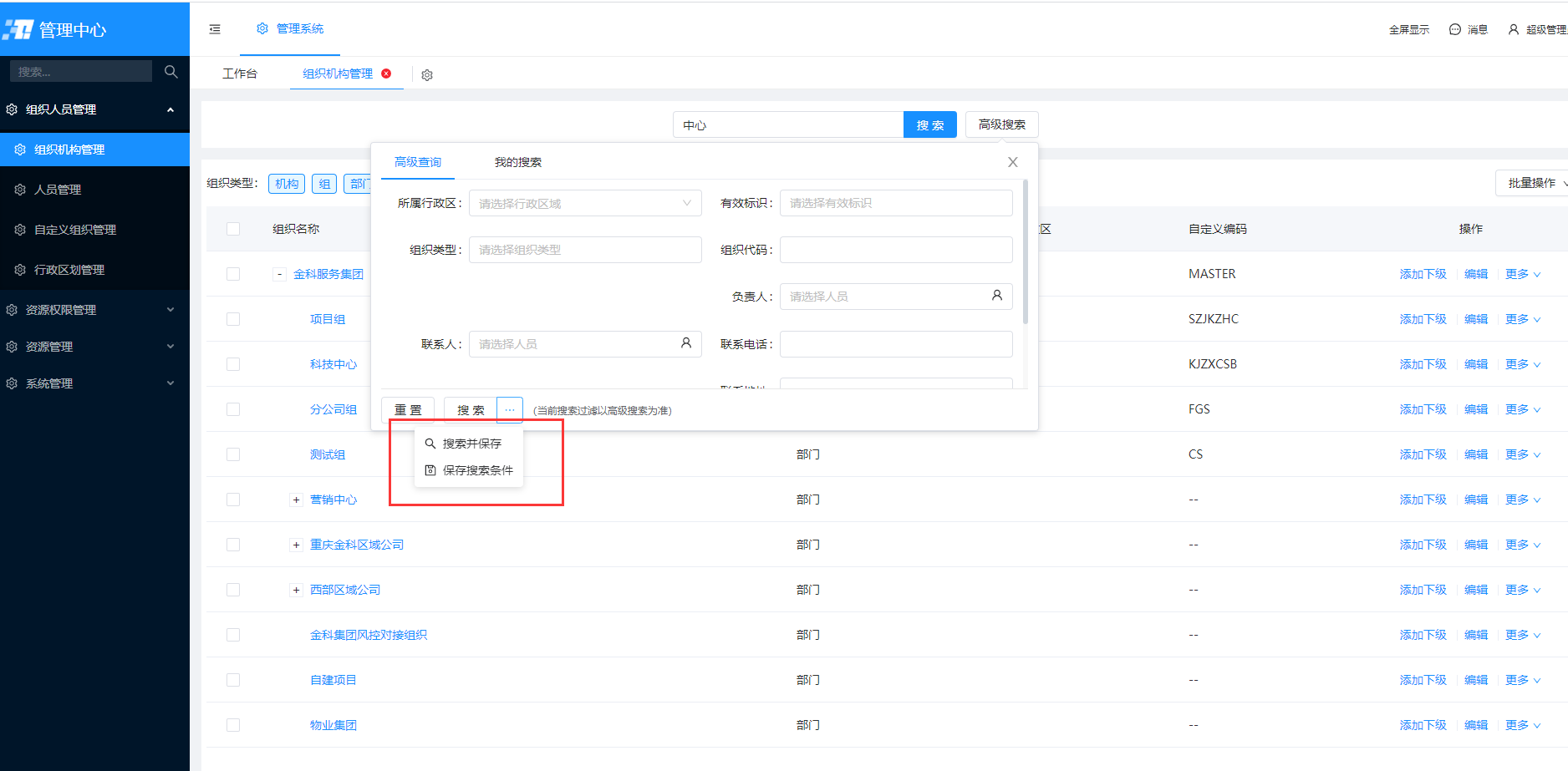Viewport: 1568px width, 771px height.
Task: Toggle the sidebar collapse menu icon
Action: point(215,29)
